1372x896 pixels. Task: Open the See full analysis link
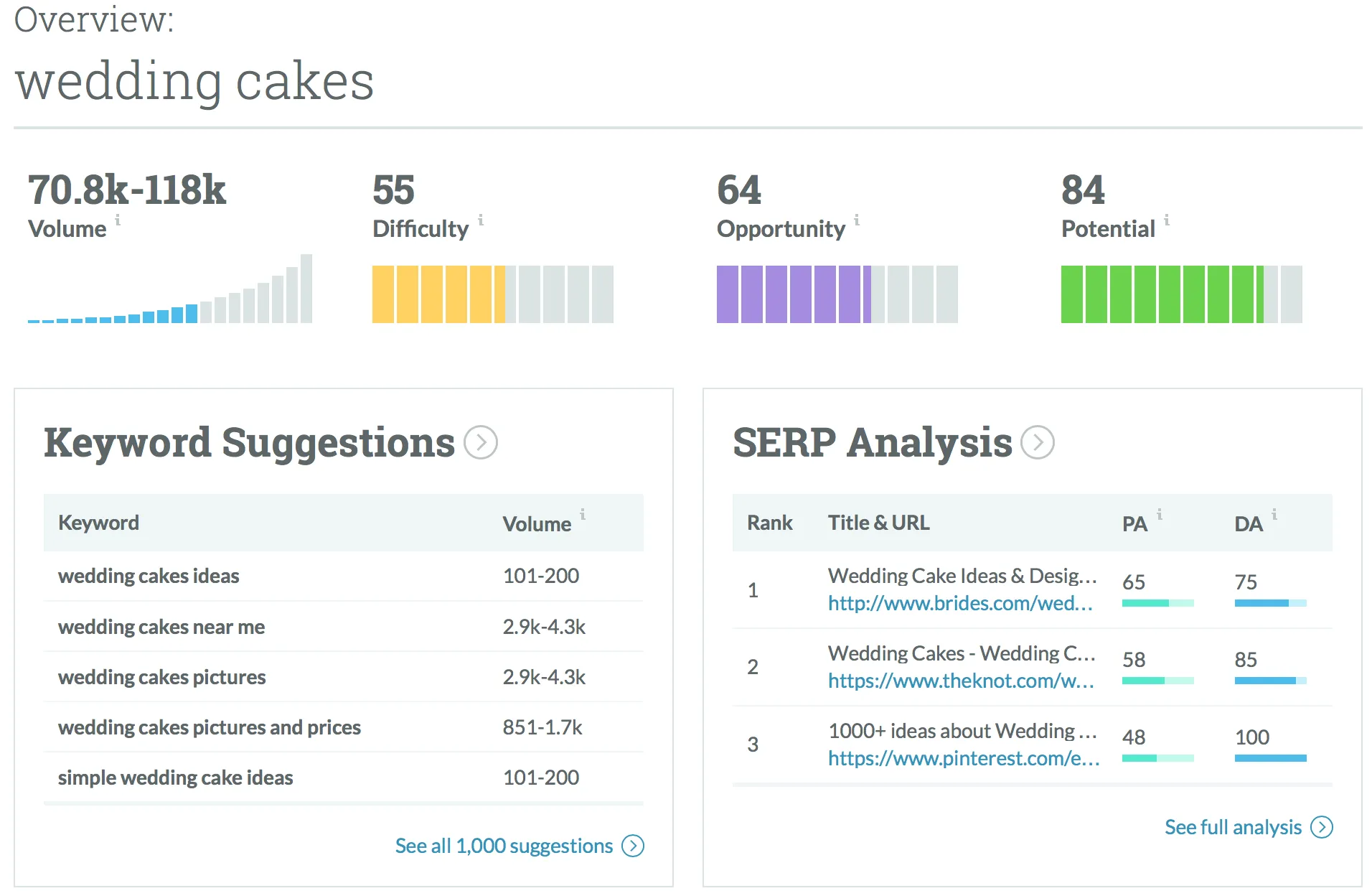click(1233, 827)
